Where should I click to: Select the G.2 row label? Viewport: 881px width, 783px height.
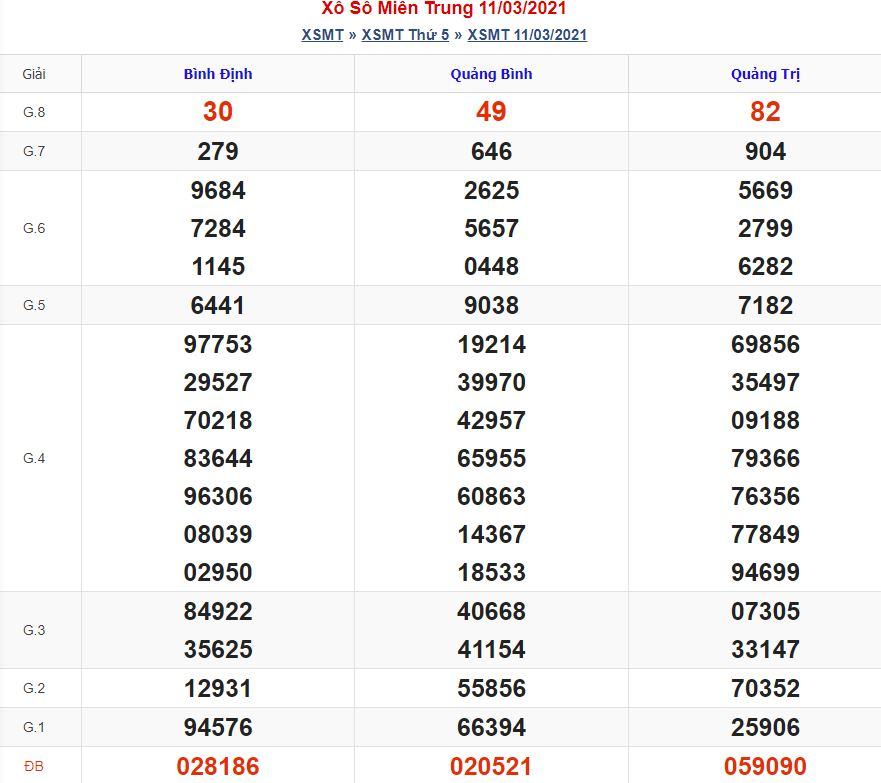click(x=34, y=688)
